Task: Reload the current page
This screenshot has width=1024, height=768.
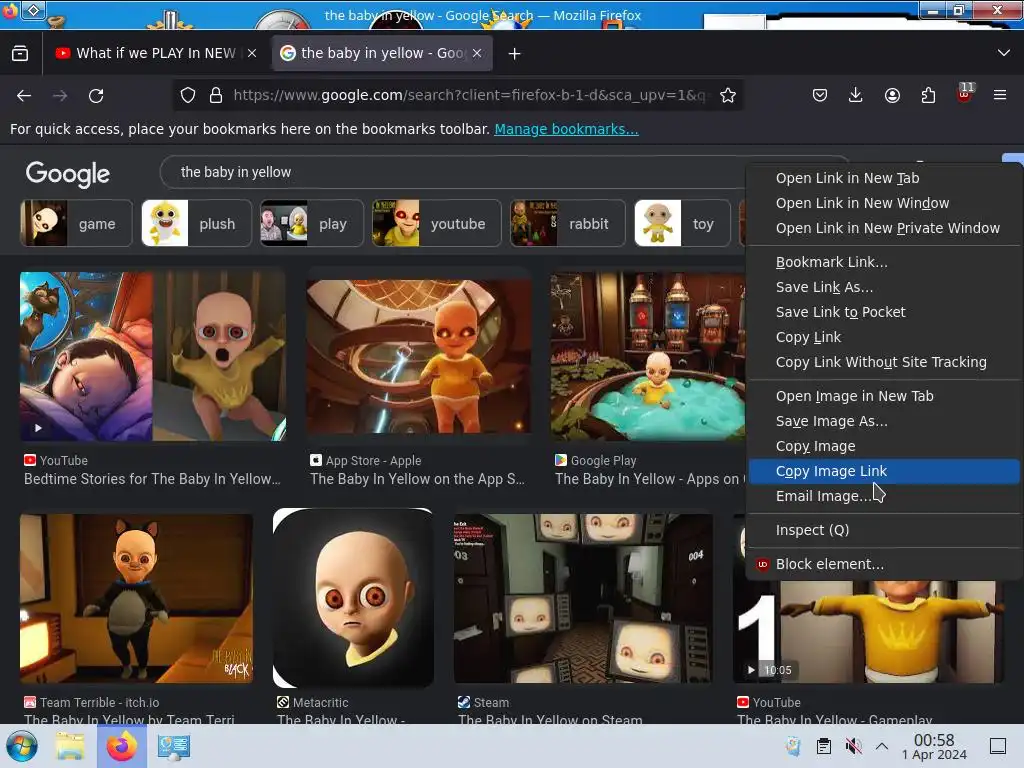Action: [96, 96]
